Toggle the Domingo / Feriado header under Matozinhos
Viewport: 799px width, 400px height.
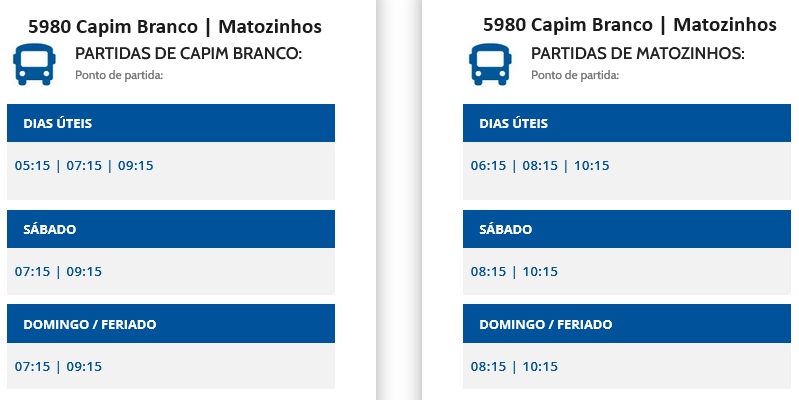(627, 324)
